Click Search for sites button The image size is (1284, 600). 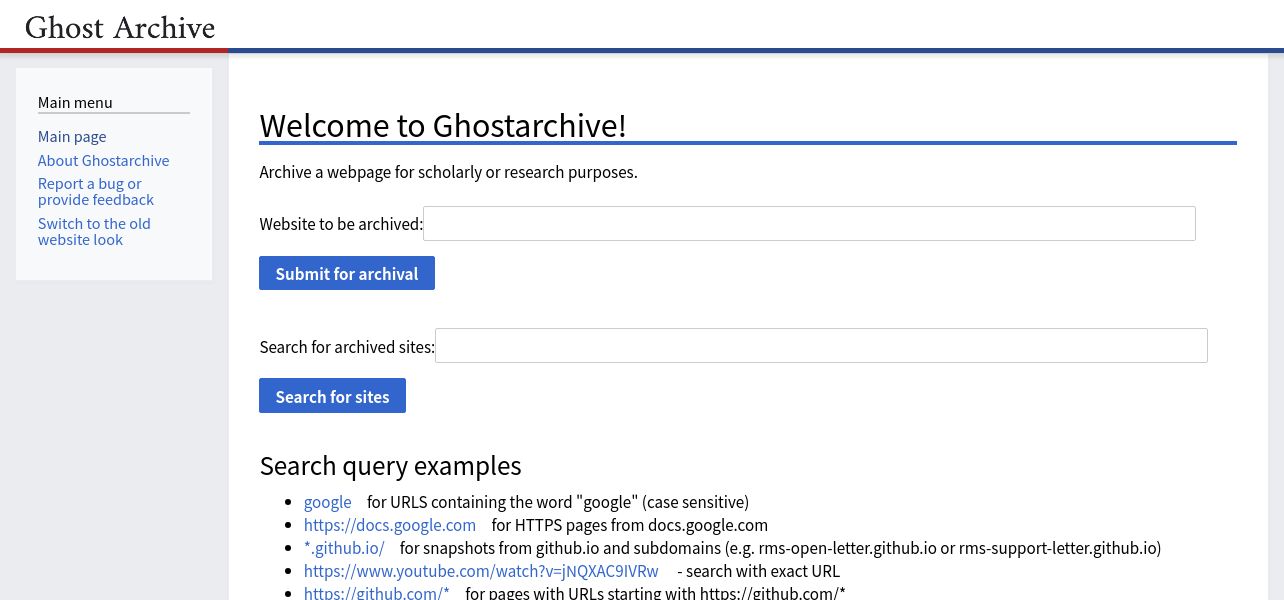click(332, 396)
